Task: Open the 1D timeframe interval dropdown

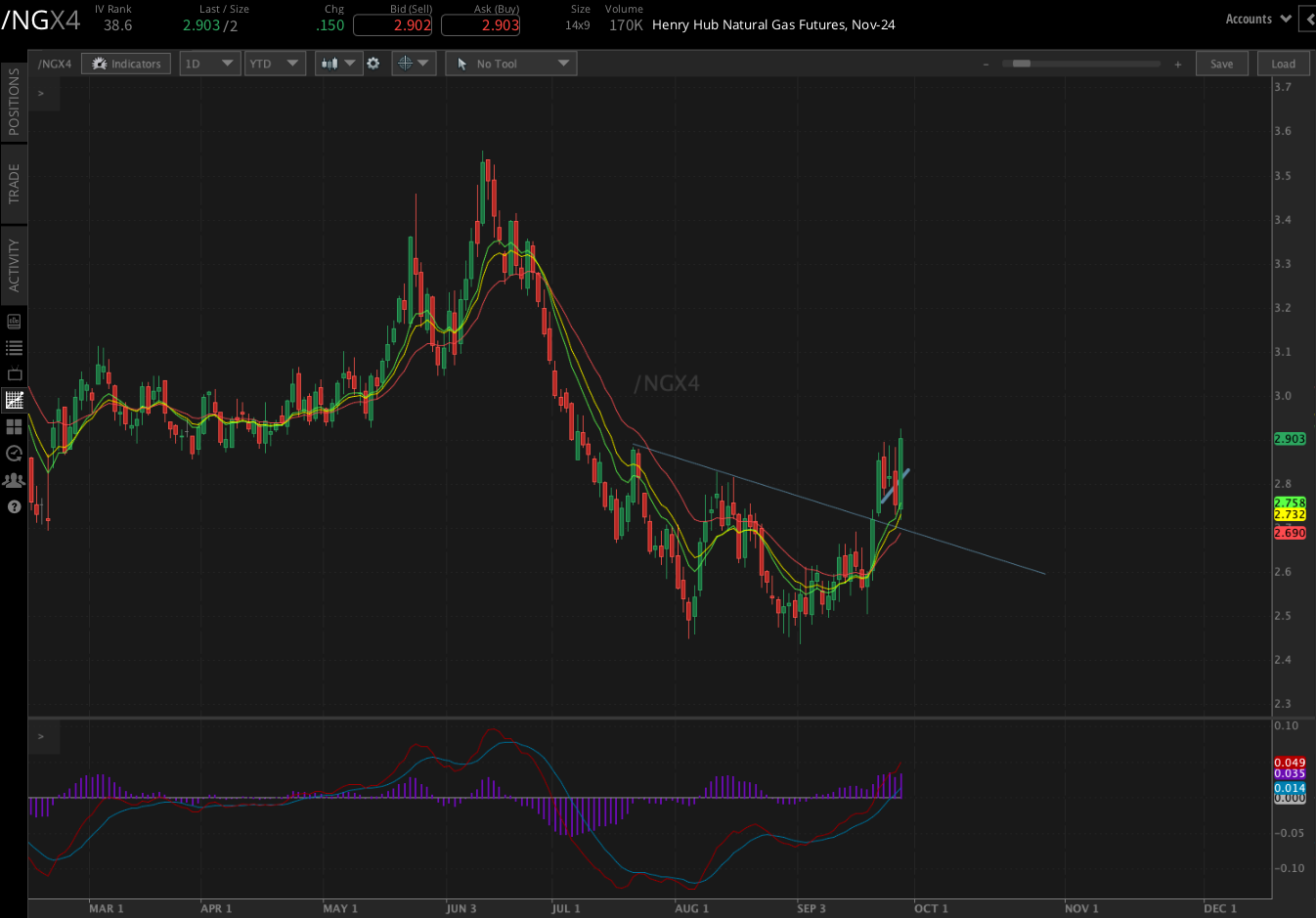Action: tap(209, 64)
